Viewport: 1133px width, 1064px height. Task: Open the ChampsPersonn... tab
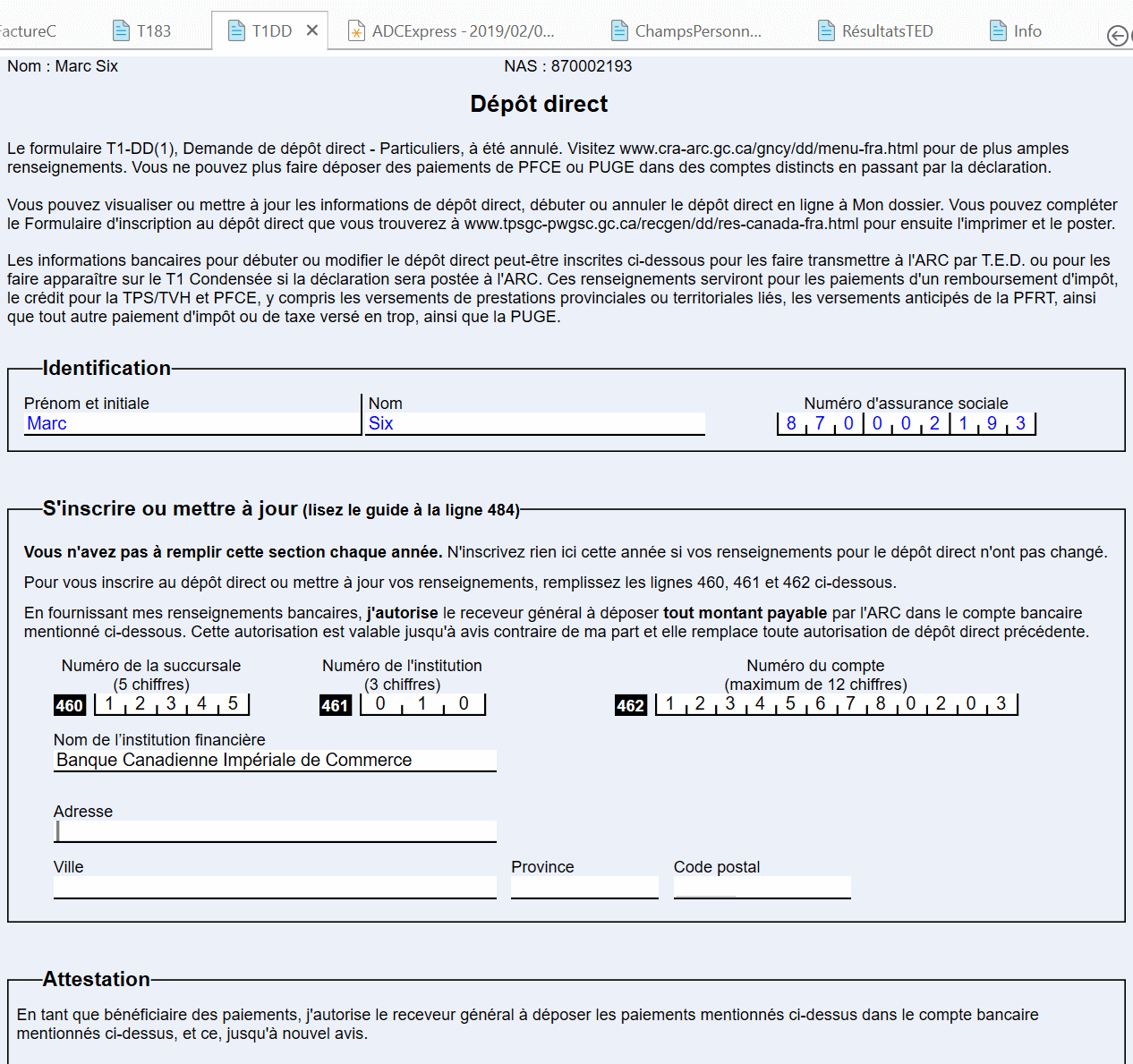(687, 31)
